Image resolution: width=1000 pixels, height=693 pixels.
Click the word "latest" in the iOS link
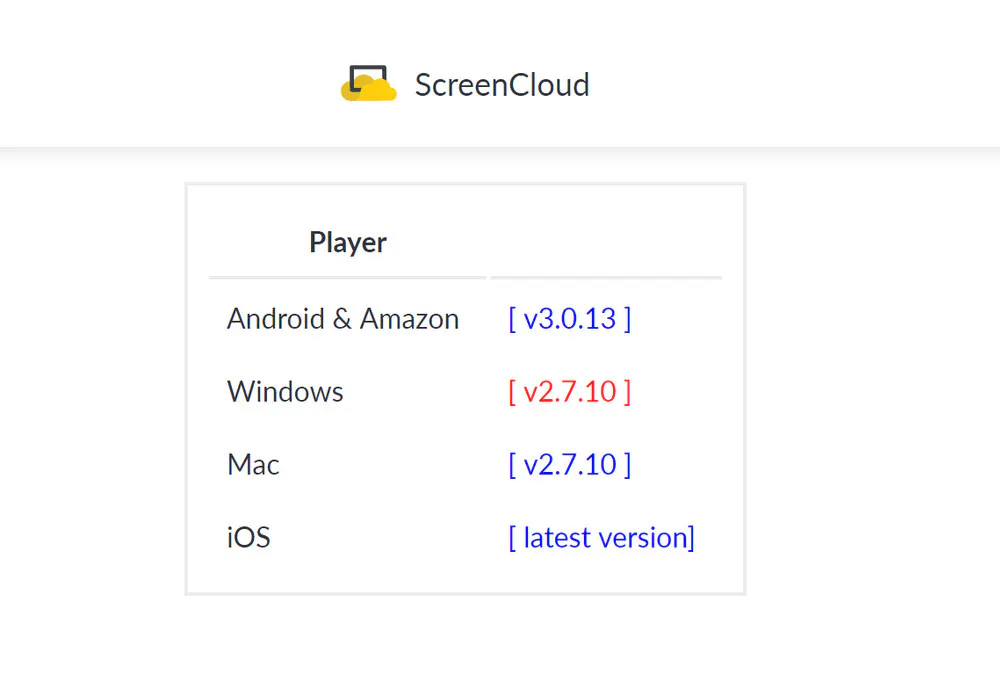(557, 537)
